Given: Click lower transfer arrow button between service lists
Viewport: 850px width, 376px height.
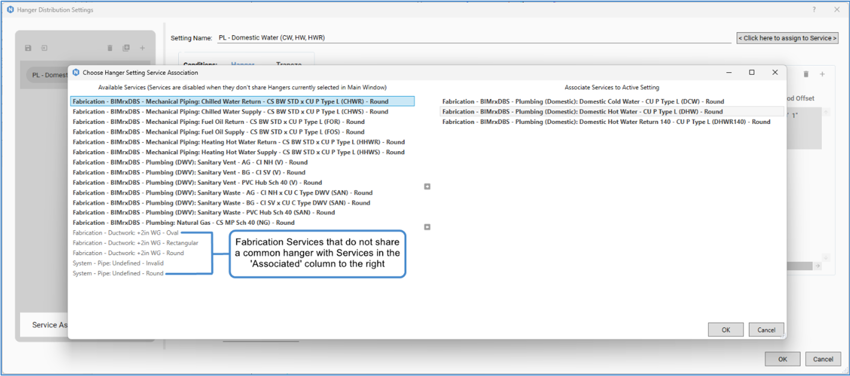Looking at the screenshot, I should point(427,227).
